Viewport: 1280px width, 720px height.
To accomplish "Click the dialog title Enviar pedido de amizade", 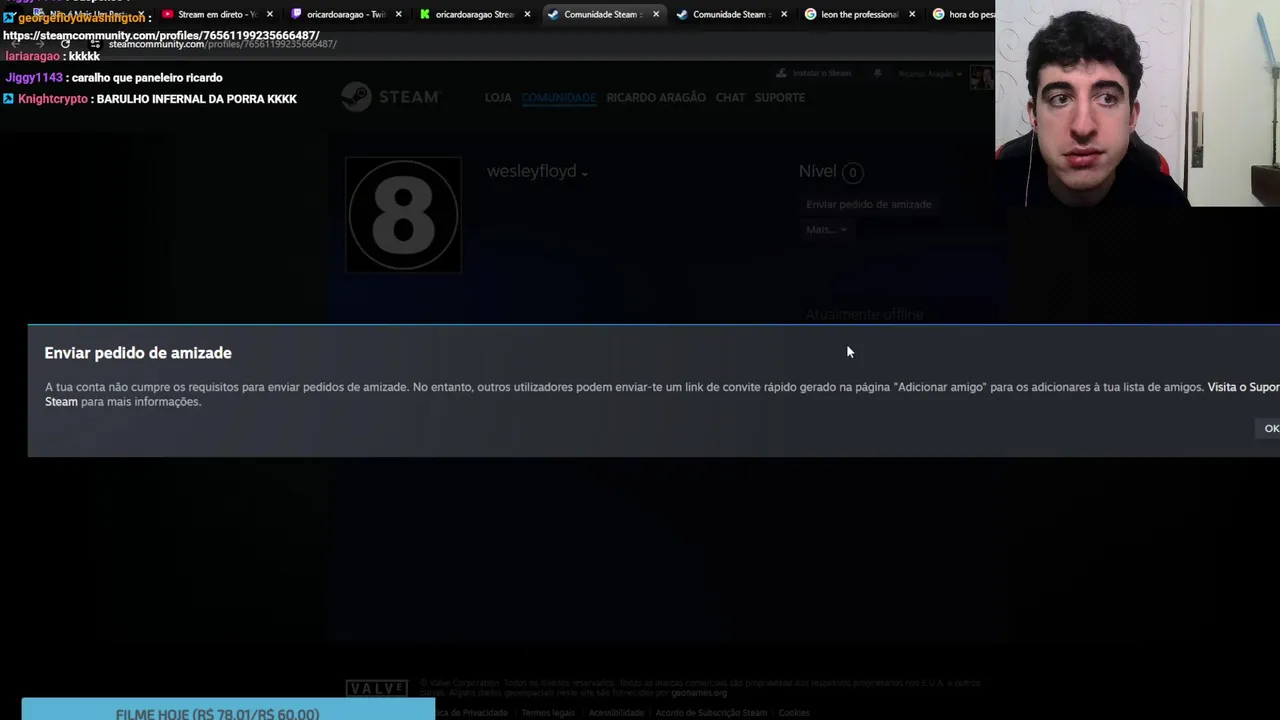I will click(x=138, y=353).
